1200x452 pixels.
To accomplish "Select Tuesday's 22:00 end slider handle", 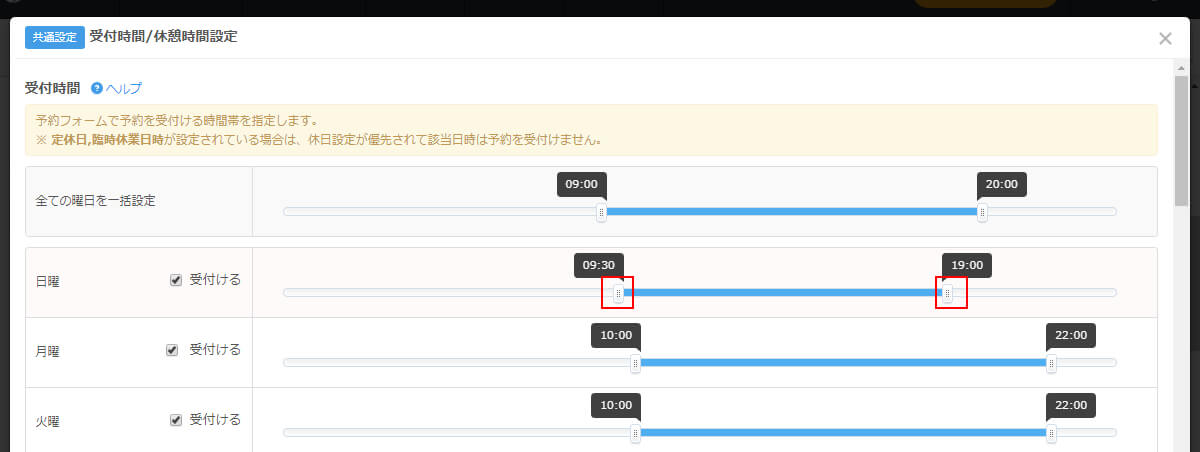I will tap(1051, 433).
